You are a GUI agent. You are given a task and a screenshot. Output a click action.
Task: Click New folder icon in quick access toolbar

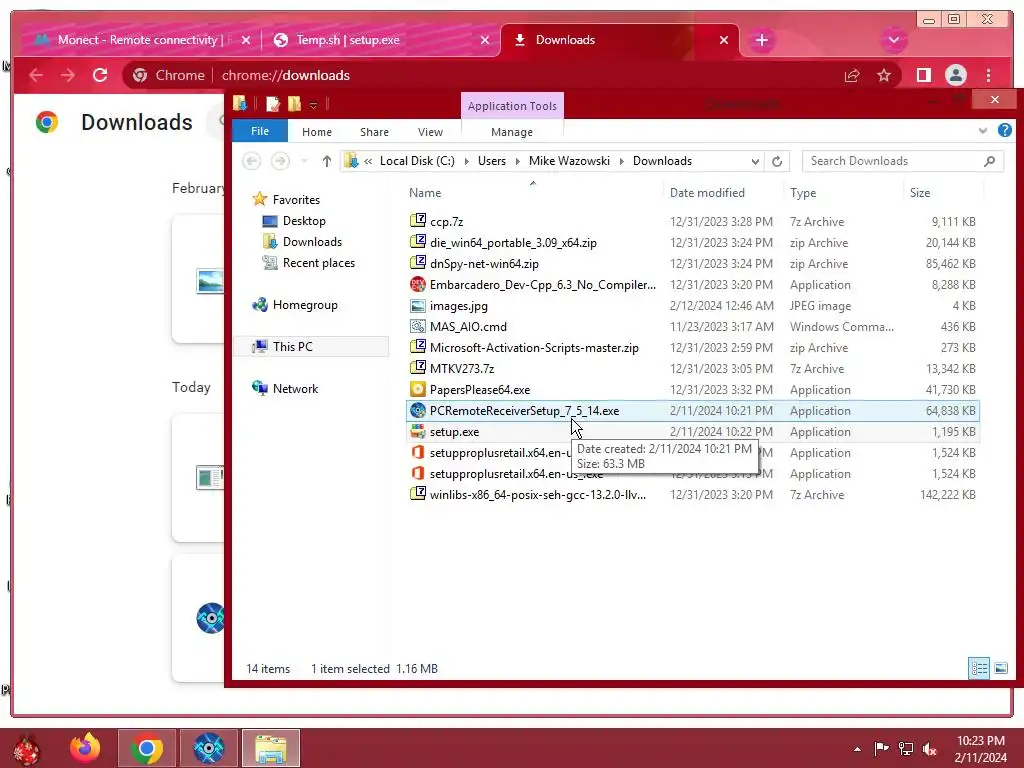[295, 104]
